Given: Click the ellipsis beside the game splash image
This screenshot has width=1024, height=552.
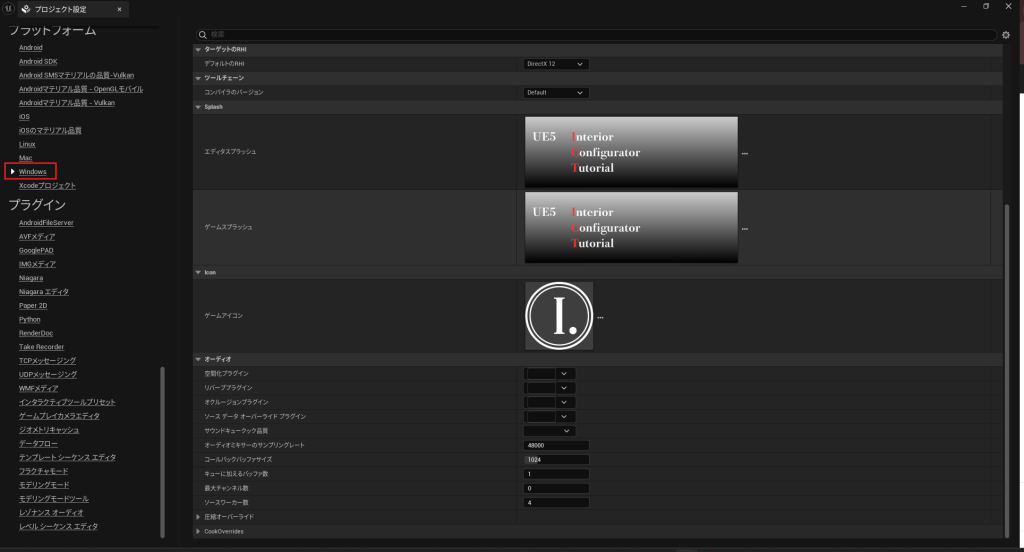Looking at the screenshot, I should pos(744,228).
